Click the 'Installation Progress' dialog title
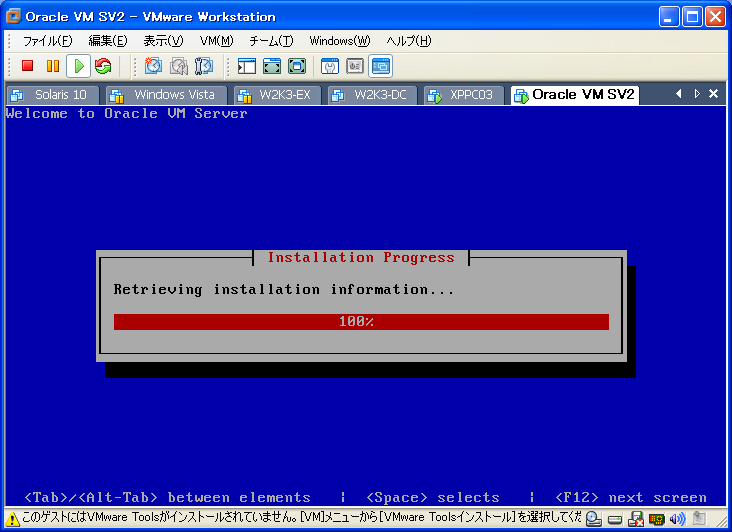The width and height of the screenshot is (732, 532). 361,258
